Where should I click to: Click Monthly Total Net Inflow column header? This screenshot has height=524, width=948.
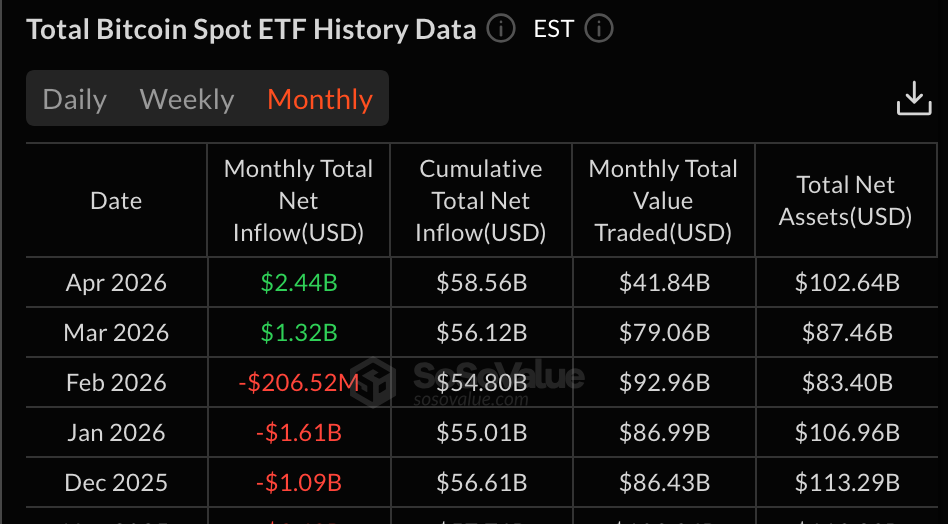tap(299, 201)
